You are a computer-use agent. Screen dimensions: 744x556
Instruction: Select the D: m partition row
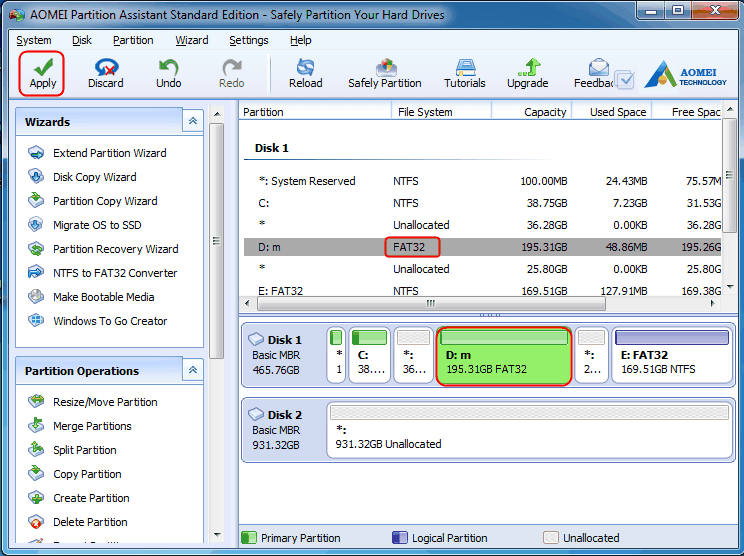click(483, 247)
